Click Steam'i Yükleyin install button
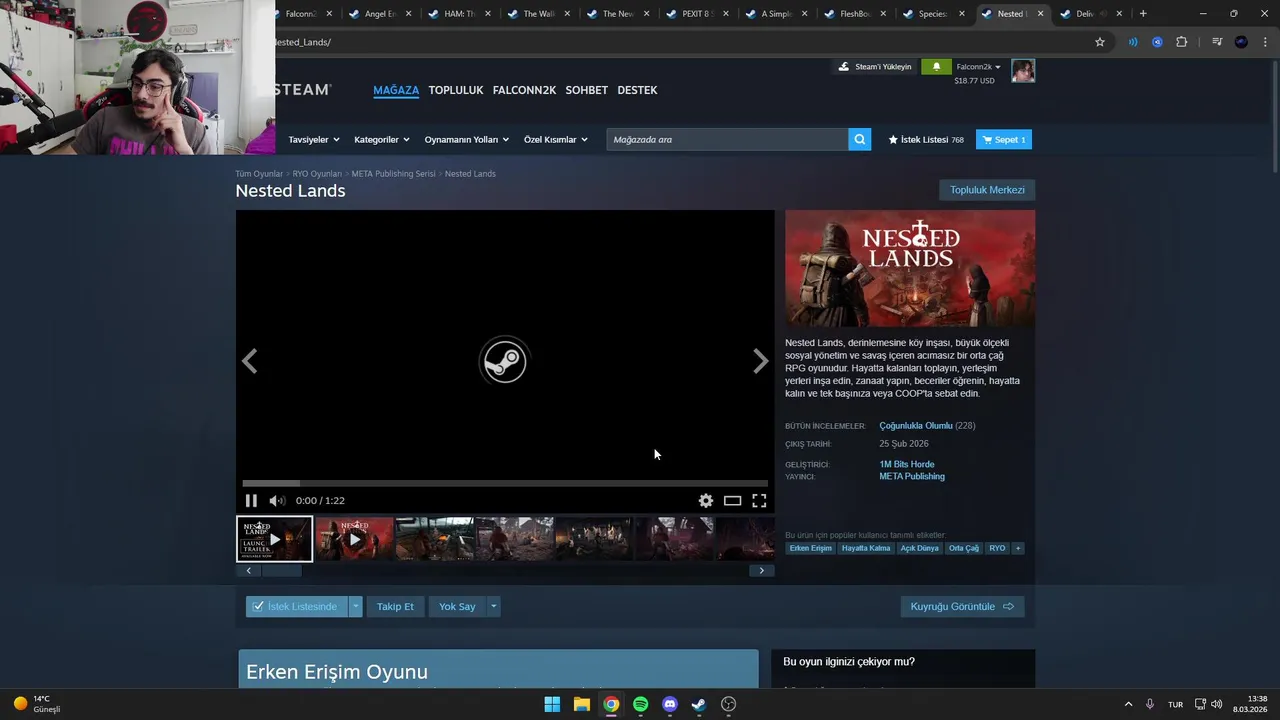The width and height of the screenshot is (1280, 720). [x=875, y=67]
